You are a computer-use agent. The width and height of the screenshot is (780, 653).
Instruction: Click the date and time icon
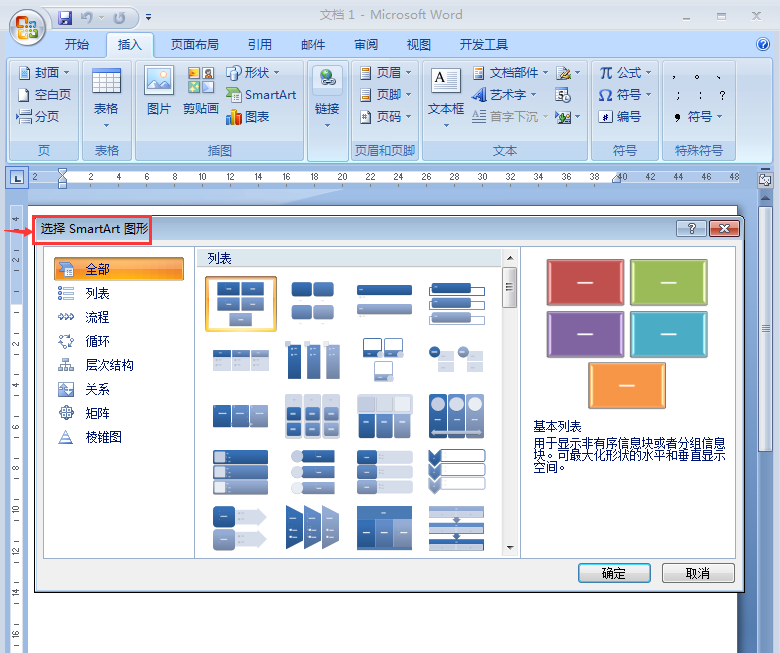coord(563,94)
